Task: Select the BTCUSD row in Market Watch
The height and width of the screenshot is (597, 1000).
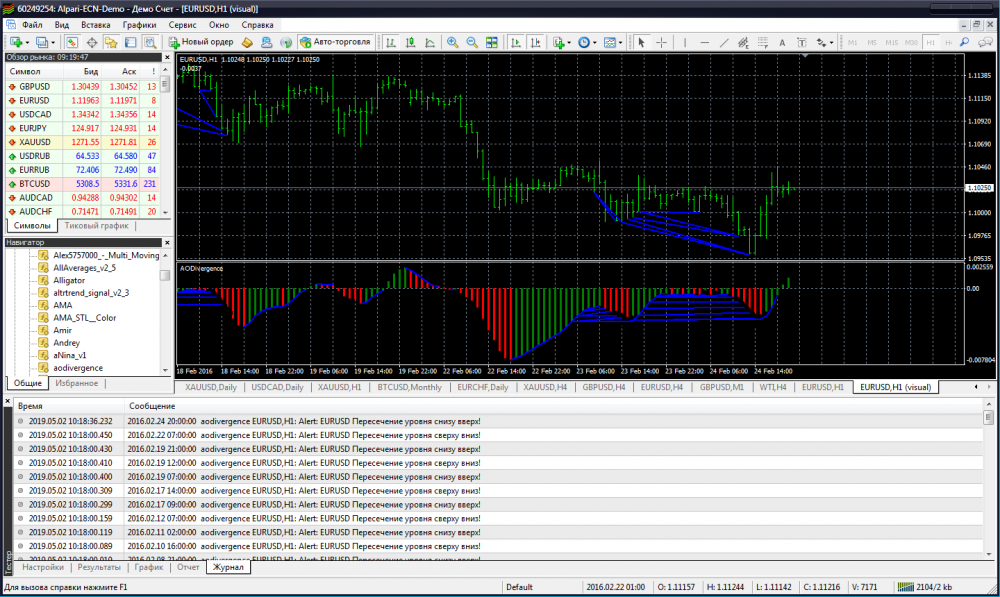Action: pyautogui.click(x=34, y=184)
